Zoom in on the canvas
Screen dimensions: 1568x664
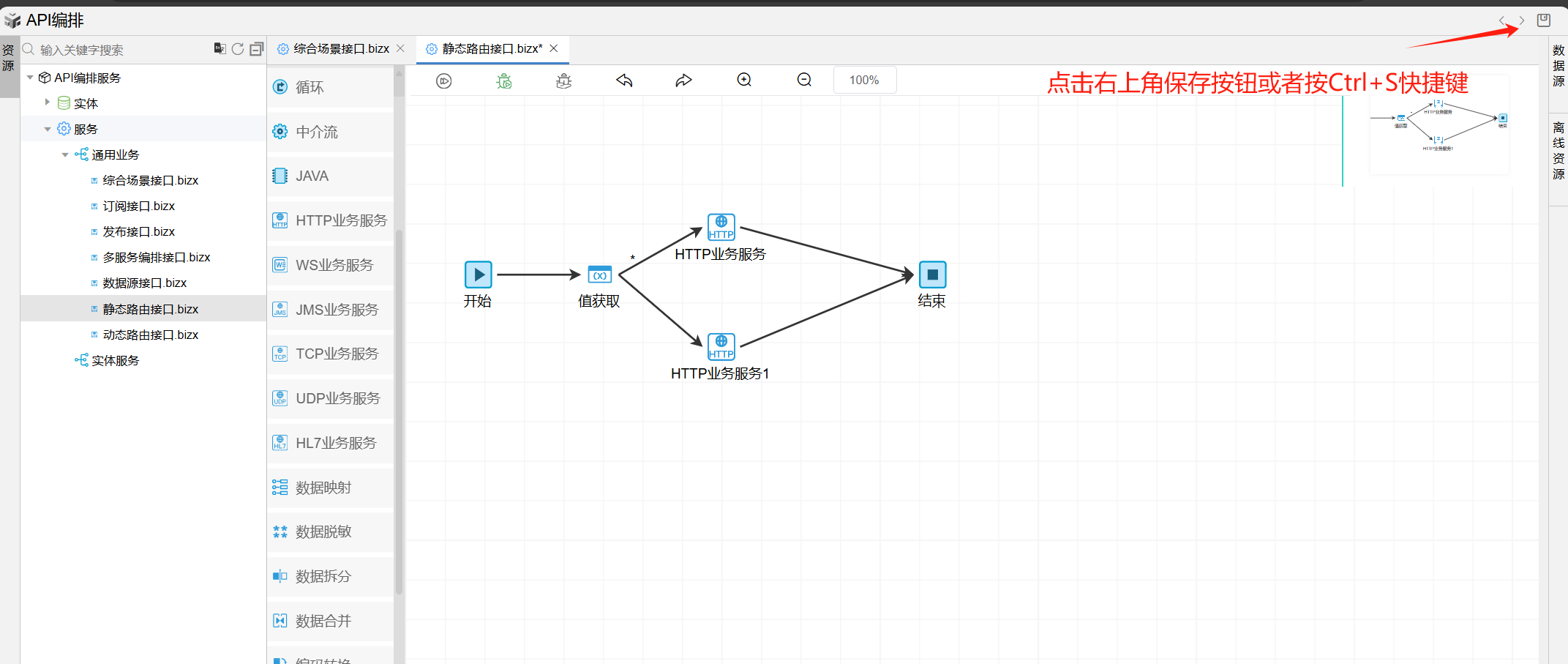pyautogui.click(x=744, y=80)
